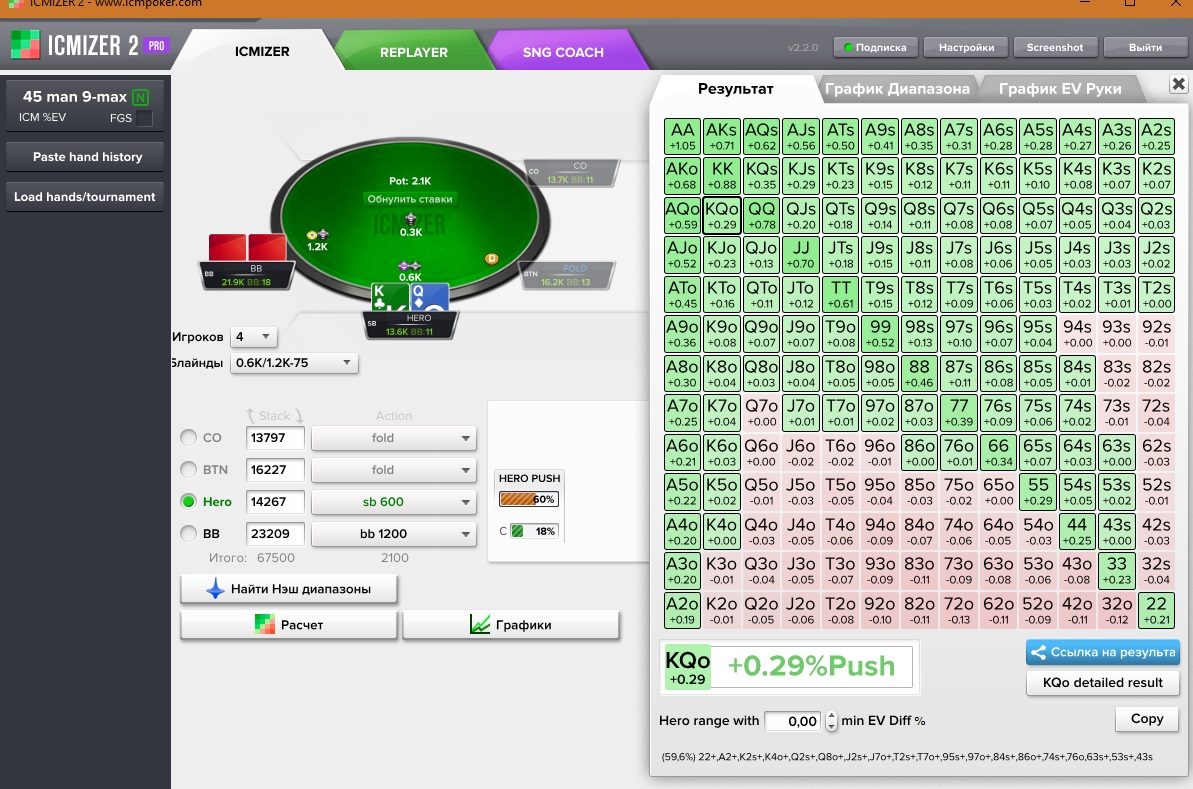The width and height of the screenshot is (1193, 789).
Task: Open the График Диапазона tab
Action: click(897, 89)
